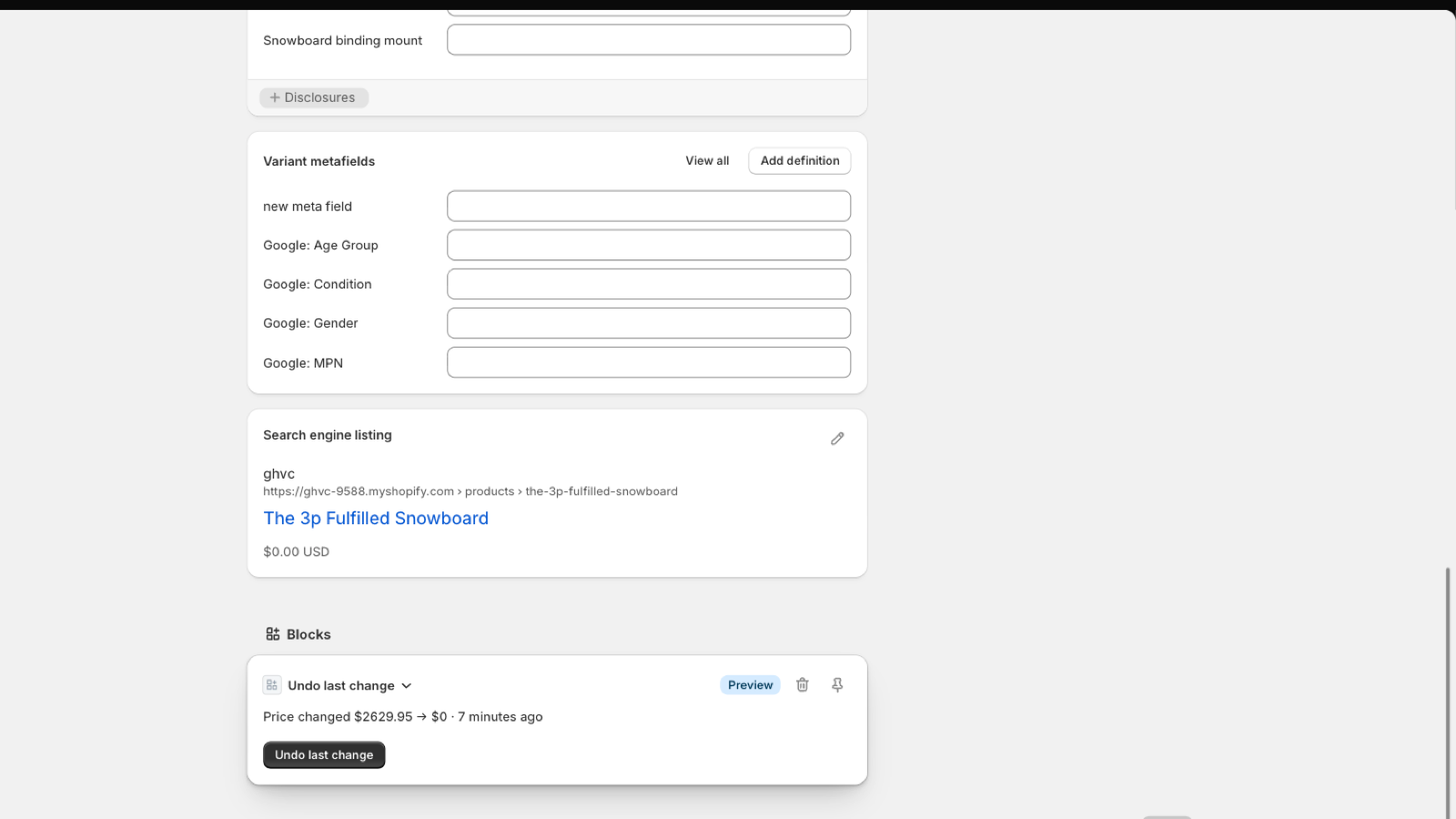This screenshot has width=1456, height=819.
Task: Click the Blocks section label
Action: tap(308, 634)
